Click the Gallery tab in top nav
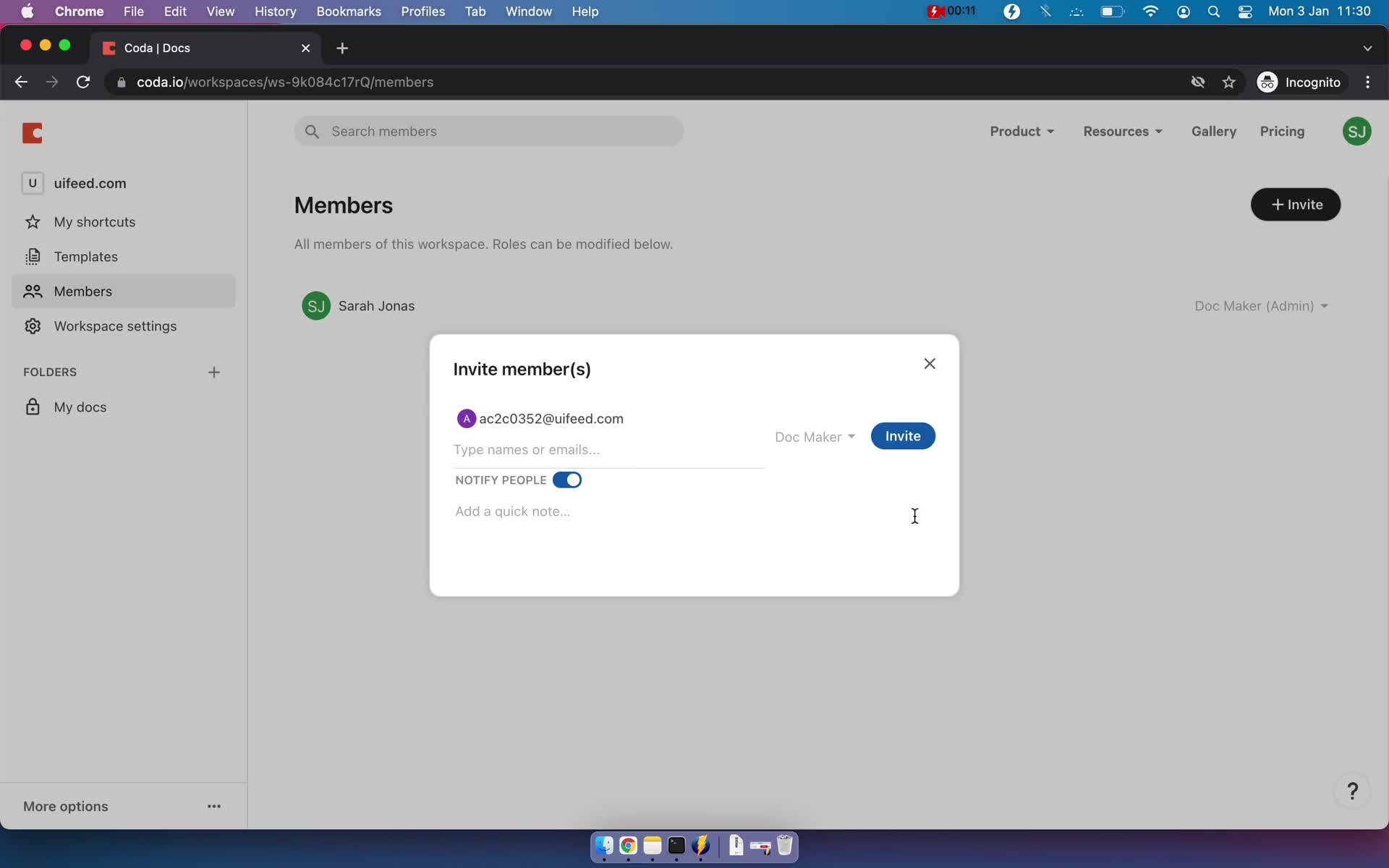The width and height of the screenshot is (1389, 868). tap(1213, 131)
